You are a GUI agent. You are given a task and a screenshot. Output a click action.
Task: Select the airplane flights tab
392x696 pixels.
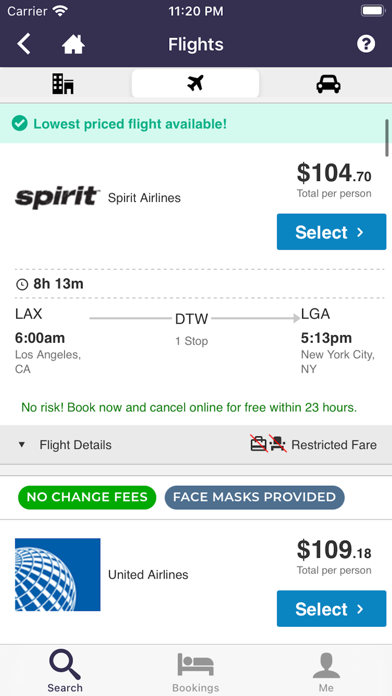(x=195, y=83)
